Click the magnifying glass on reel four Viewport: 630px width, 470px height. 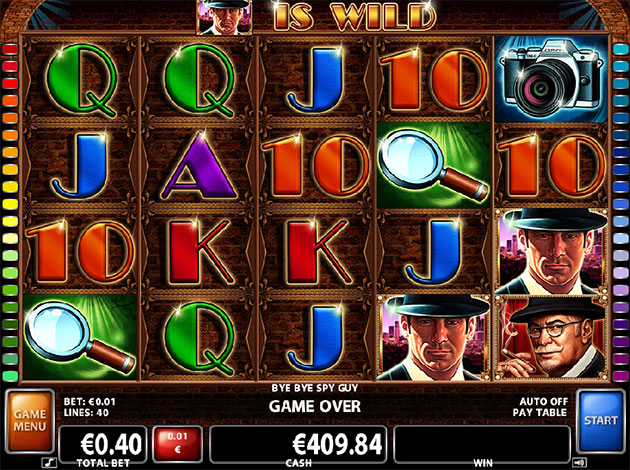[x=434, y=165]
